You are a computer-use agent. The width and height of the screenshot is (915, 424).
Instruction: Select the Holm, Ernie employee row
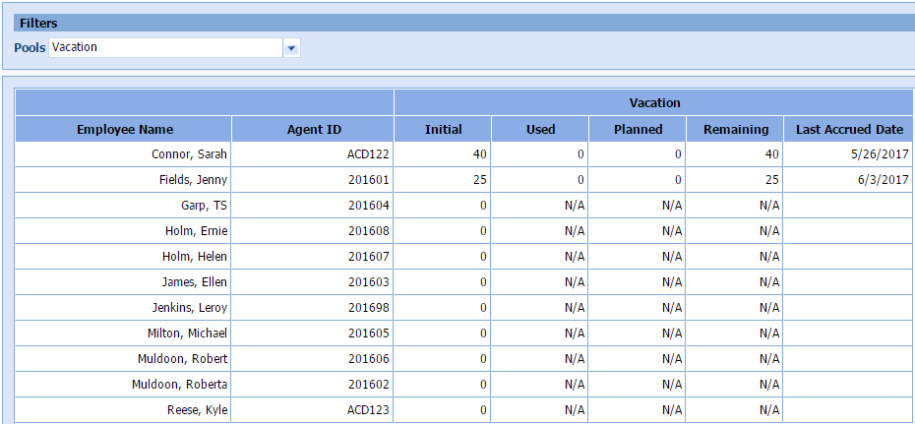pos(195,231)
